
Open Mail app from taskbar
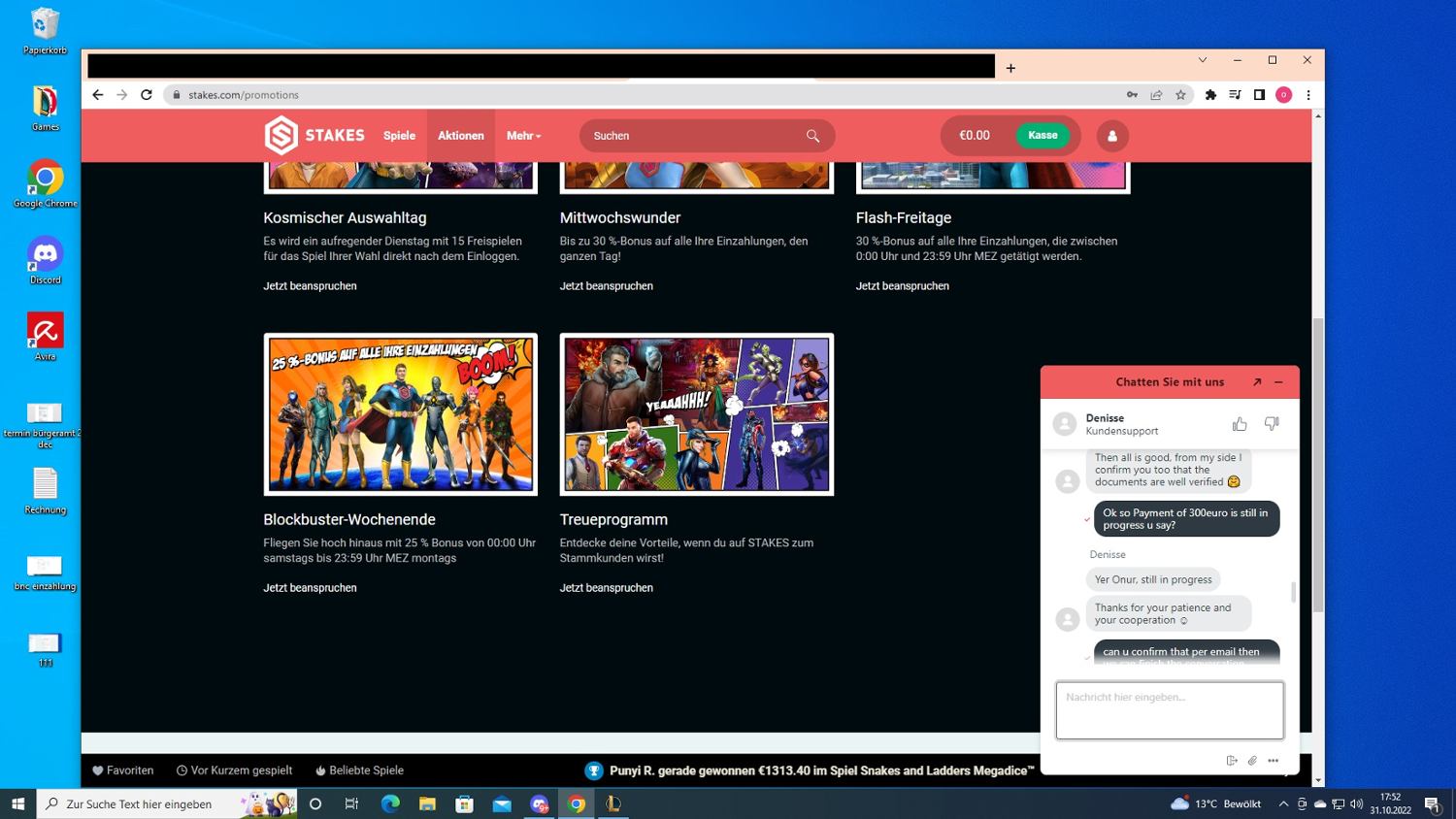point(502,803)
